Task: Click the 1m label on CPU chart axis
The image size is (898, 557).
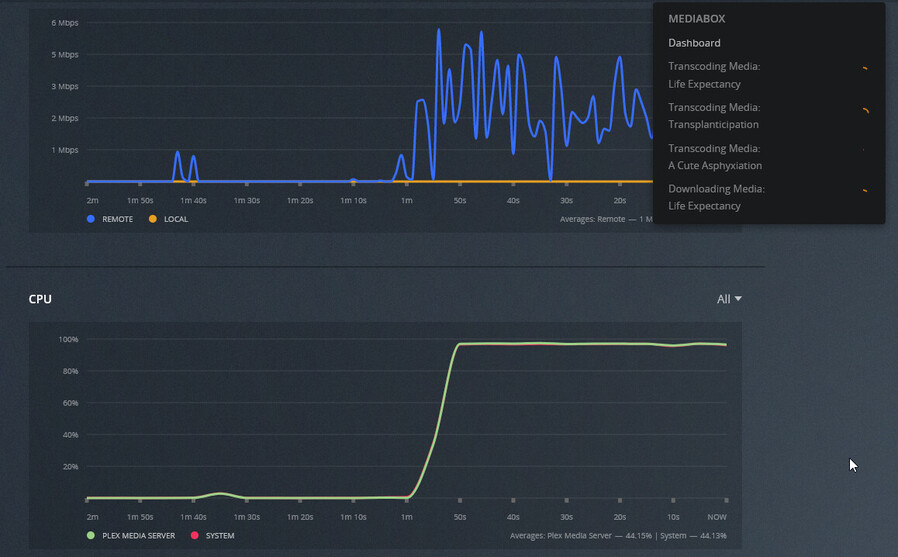Action: point(407,517)
